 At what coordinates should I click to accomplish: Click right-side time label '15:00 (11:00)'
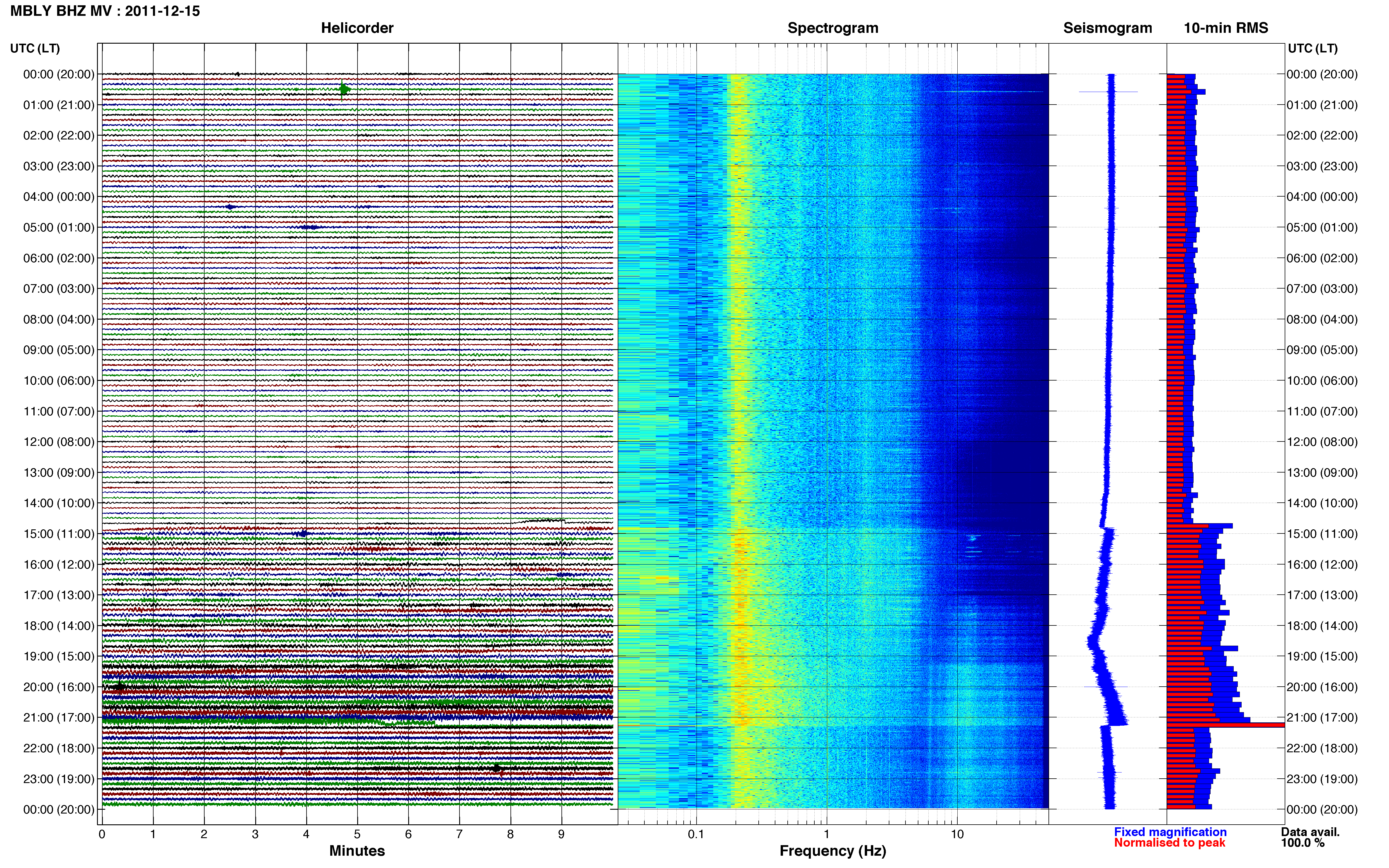(x=1322, y=534)
